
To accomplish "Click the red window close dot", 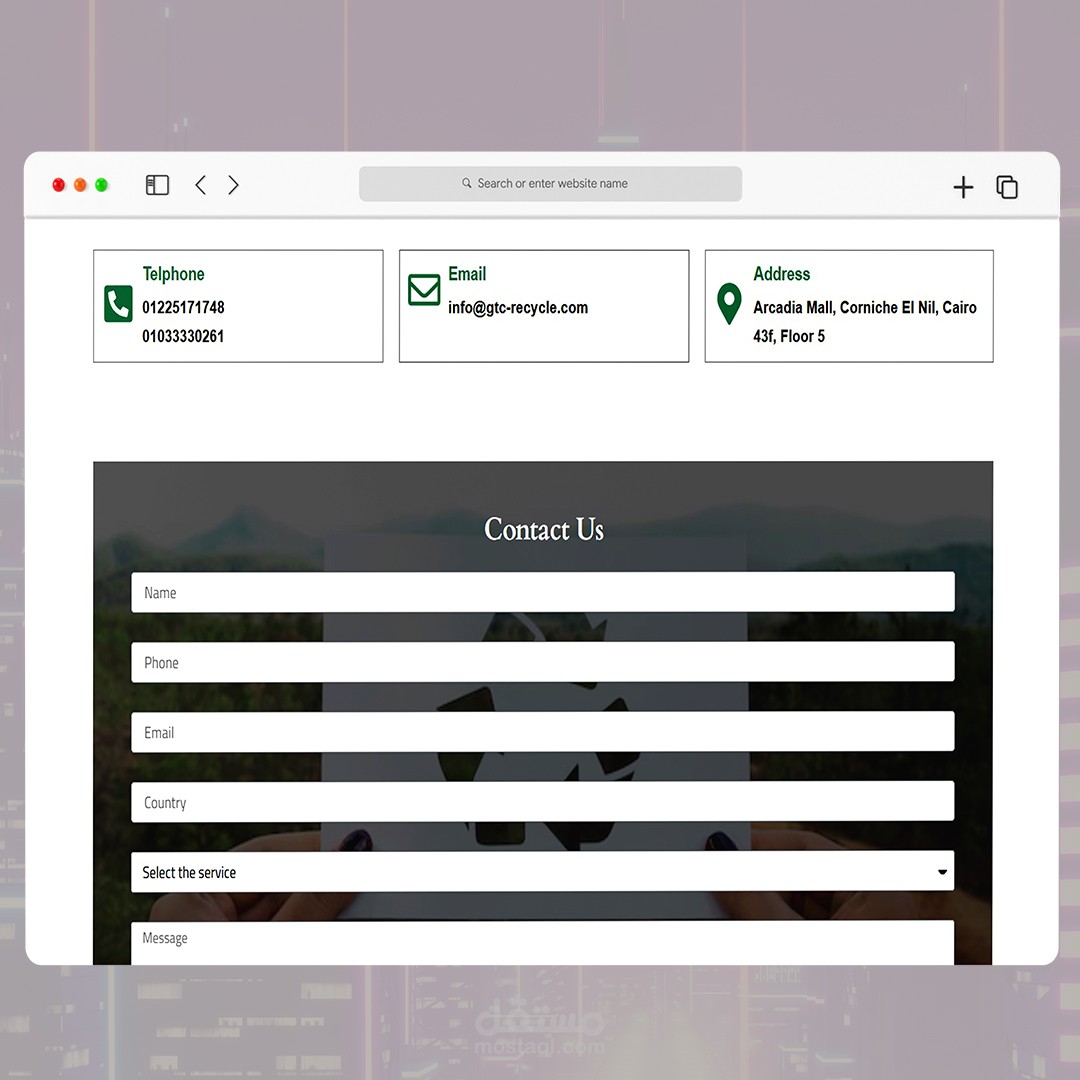I will pos(59,185).
